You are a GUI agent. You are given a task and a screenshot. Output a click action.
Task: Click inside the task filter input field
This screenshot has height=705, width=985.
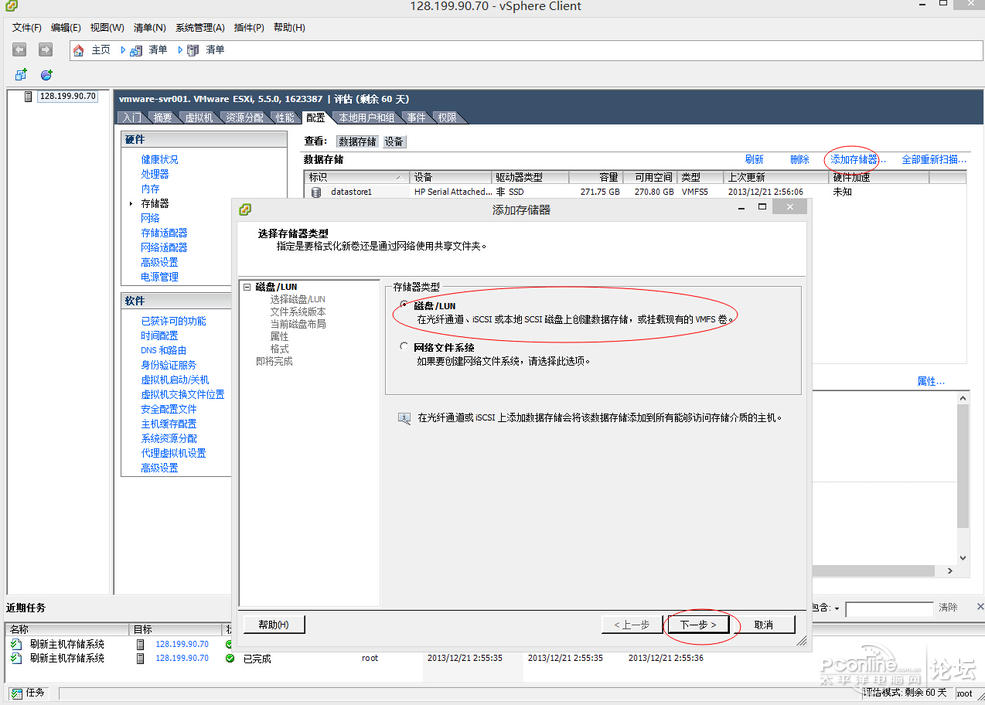pyautogui.click(x=889, y=608)
